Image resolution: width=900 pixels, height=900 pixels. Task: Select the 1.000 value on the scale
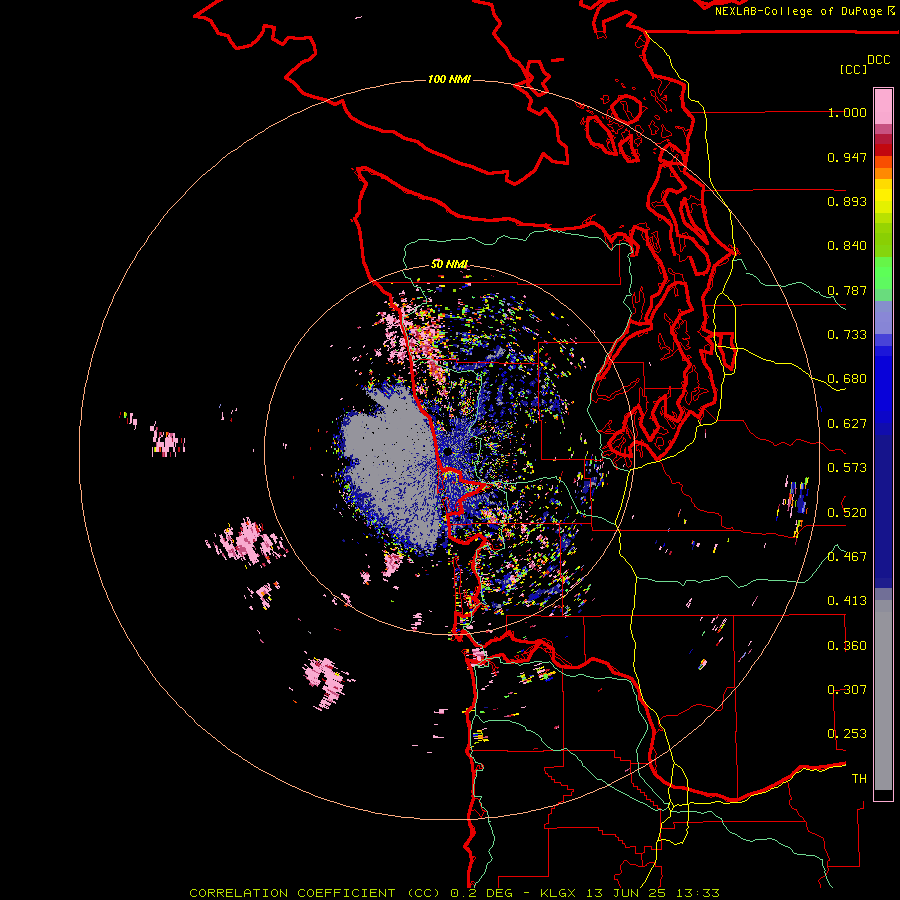coord(847,112)
